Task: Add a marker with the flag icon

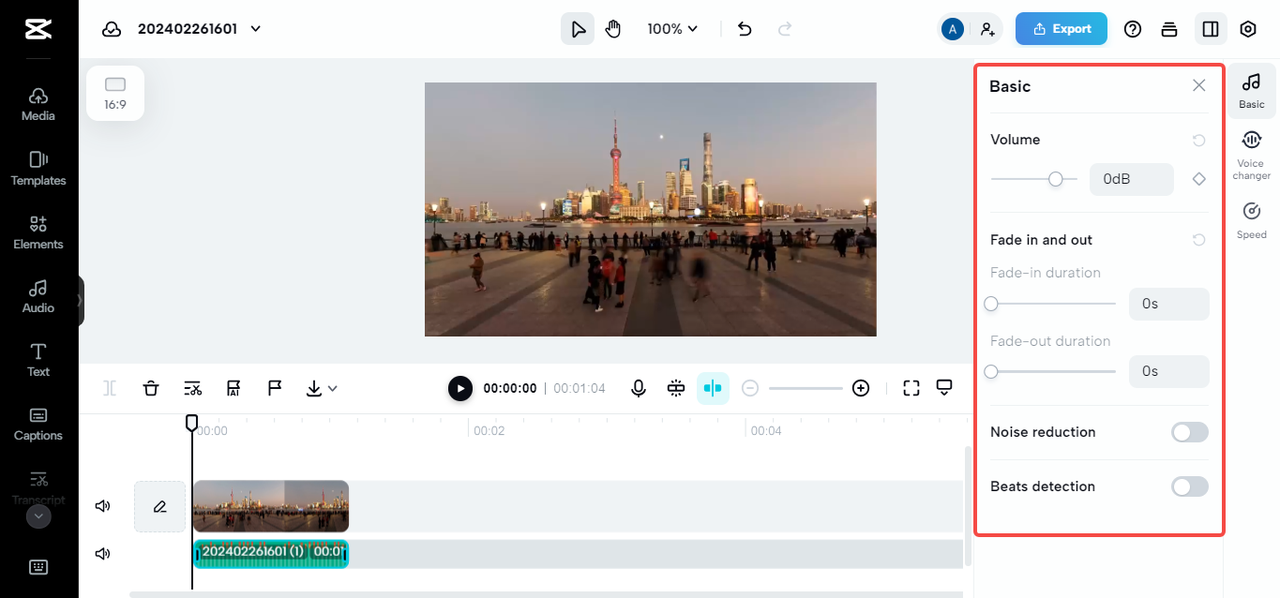Action: 274,388
